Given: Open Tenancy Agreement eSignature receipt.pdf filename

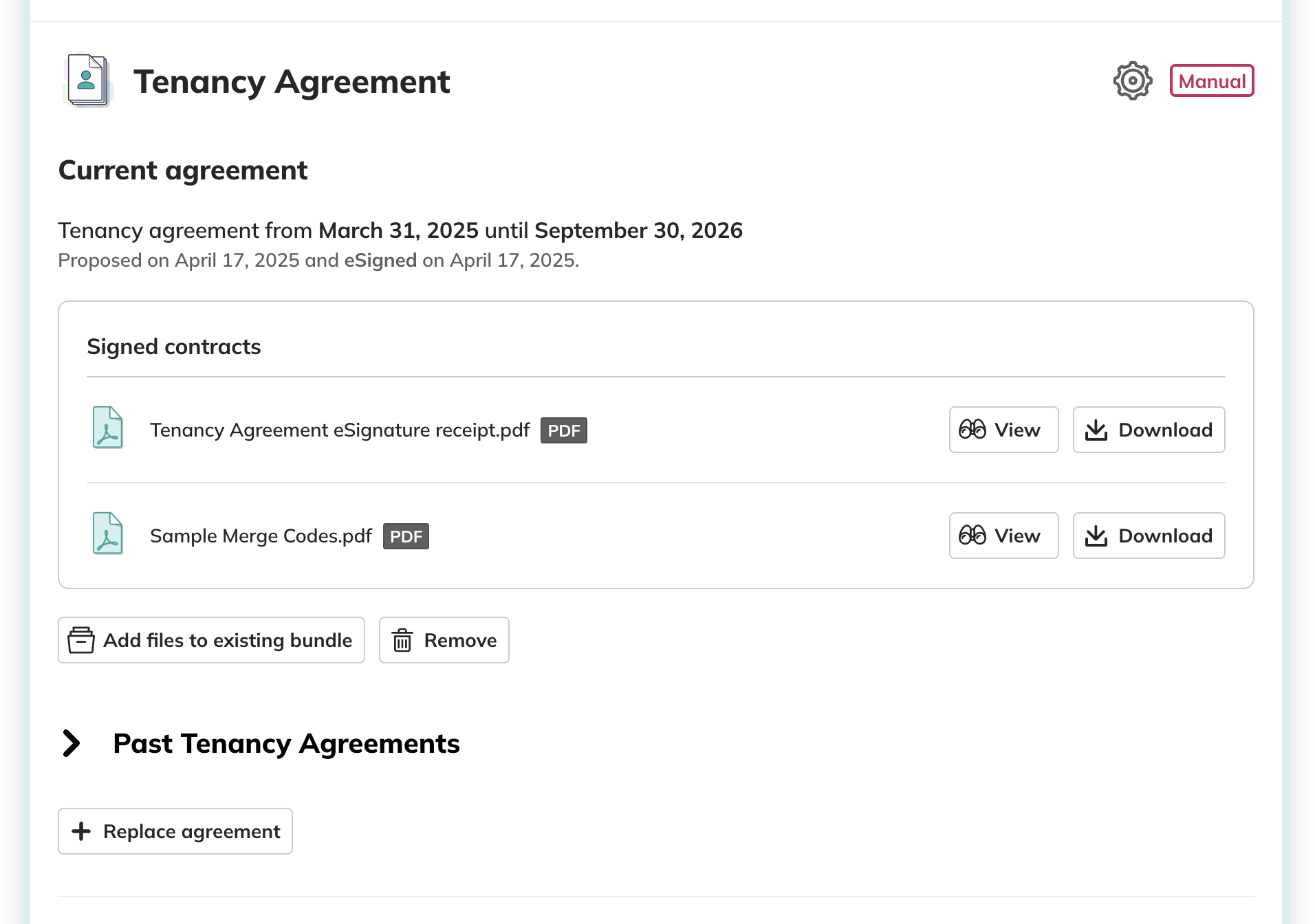Looking at the screenshot, I should click(x=340, y=430).
